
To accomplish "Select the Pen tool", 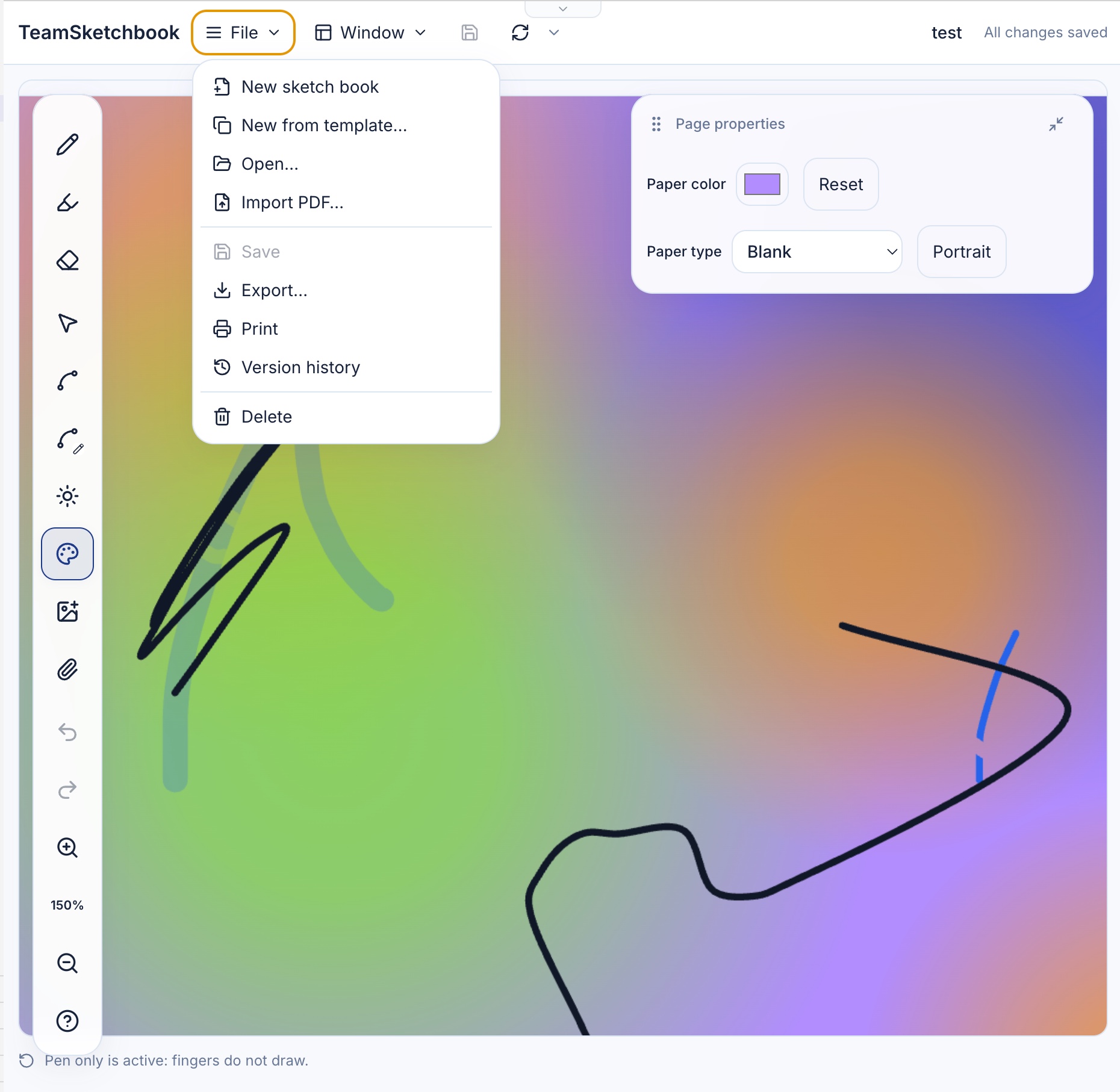I will click(67, 144).
